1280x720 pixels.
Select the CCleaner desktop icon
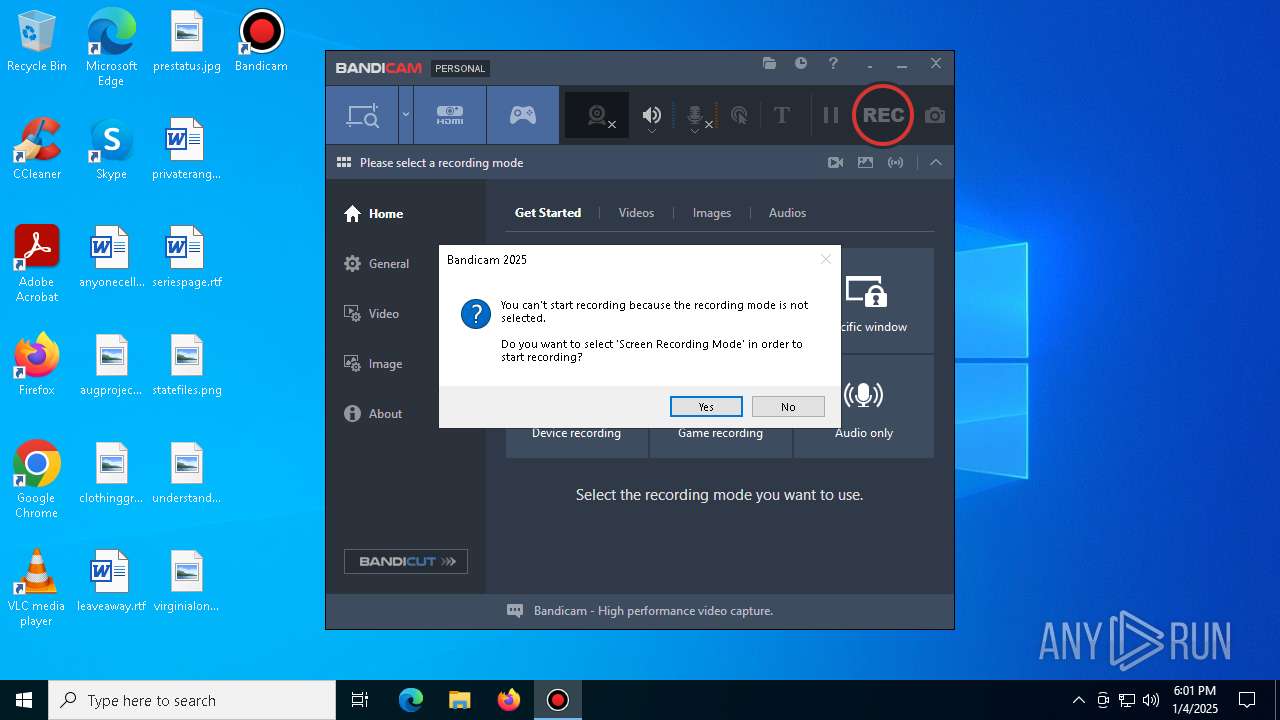(x=37, y=149)
